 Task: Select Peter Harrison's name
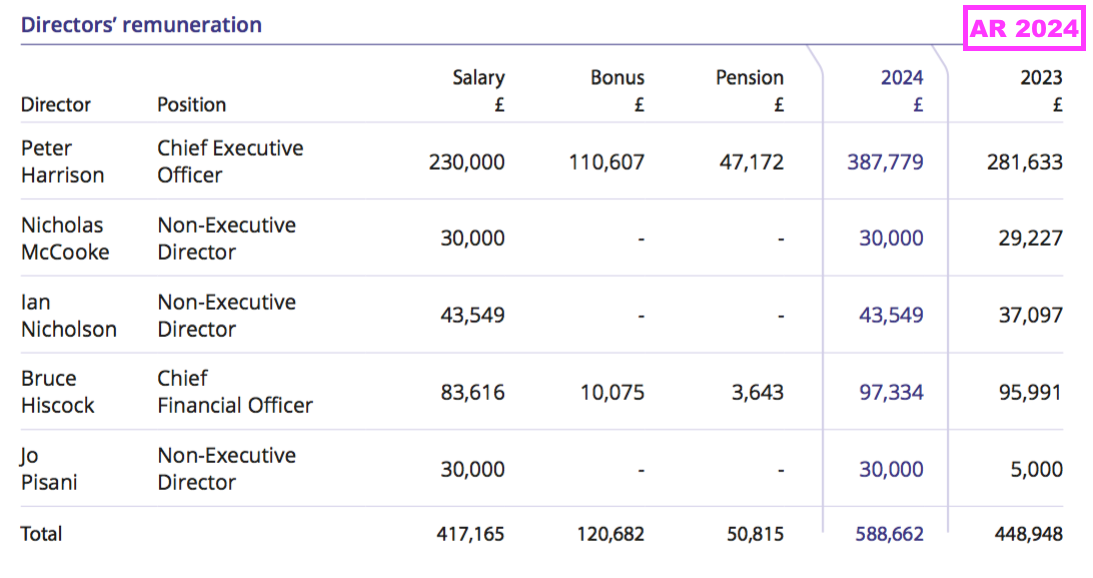point(62,162)
